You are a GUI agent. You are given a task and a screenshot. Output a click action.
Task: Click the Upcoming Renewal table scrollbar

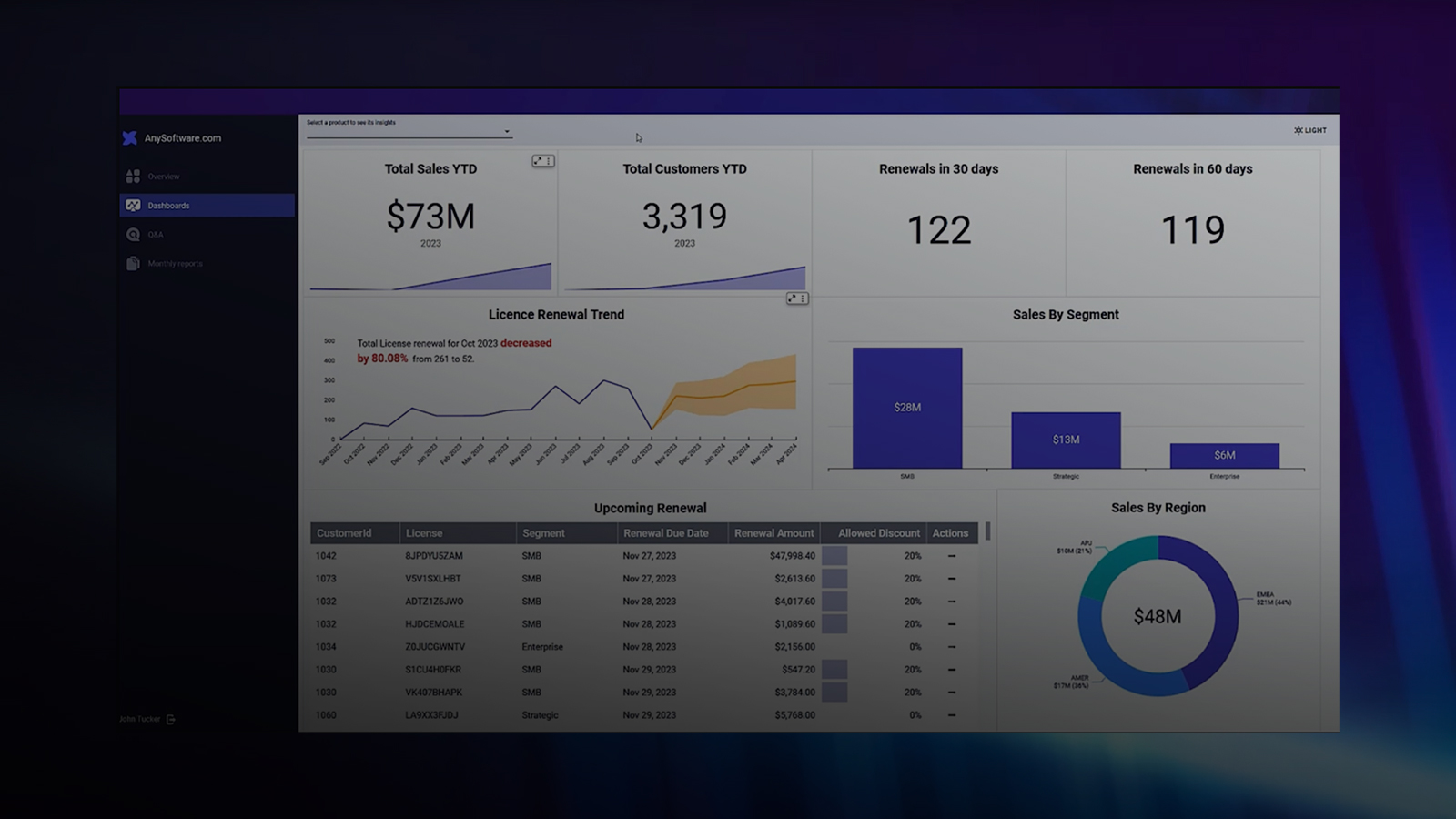coord(987,531)
